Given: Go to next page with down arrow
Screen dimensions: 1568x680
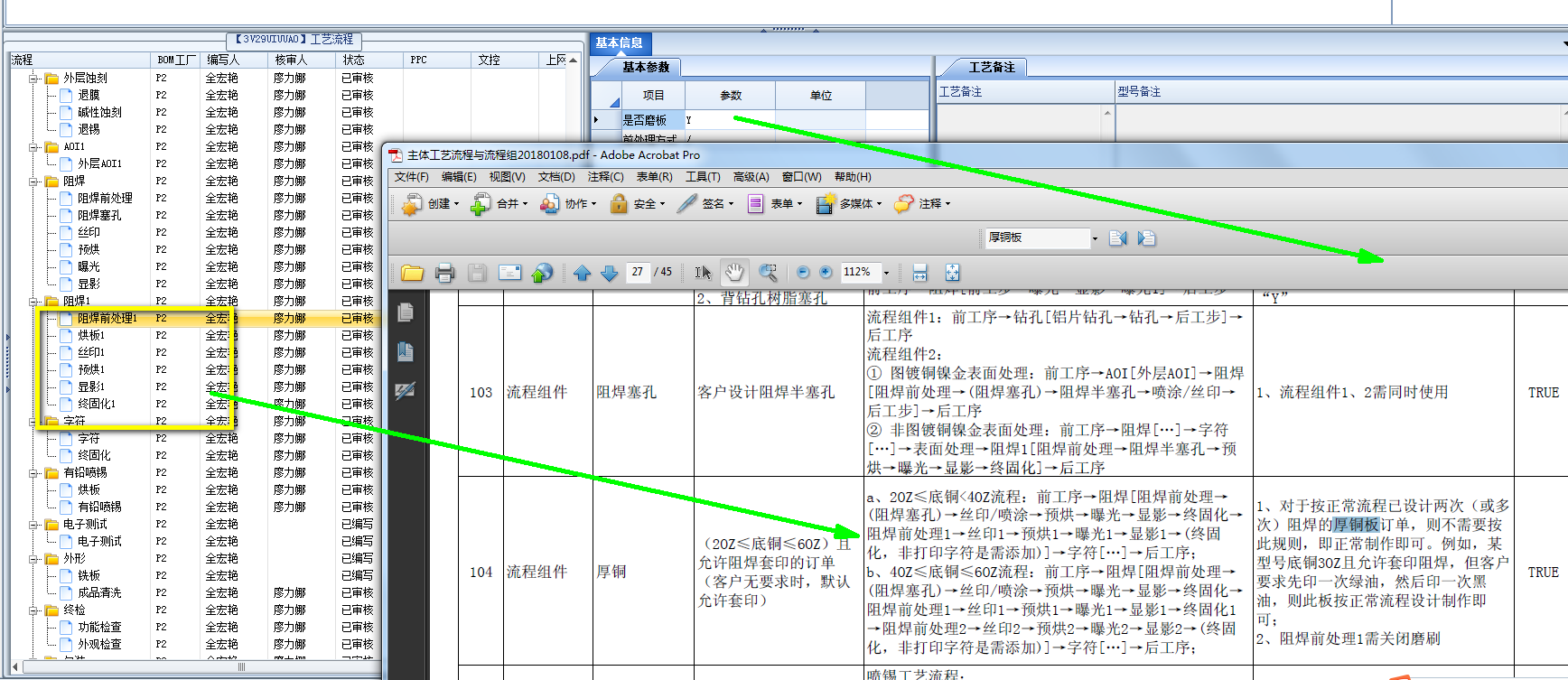Looking at the screenshot, I should click(610, 273).
